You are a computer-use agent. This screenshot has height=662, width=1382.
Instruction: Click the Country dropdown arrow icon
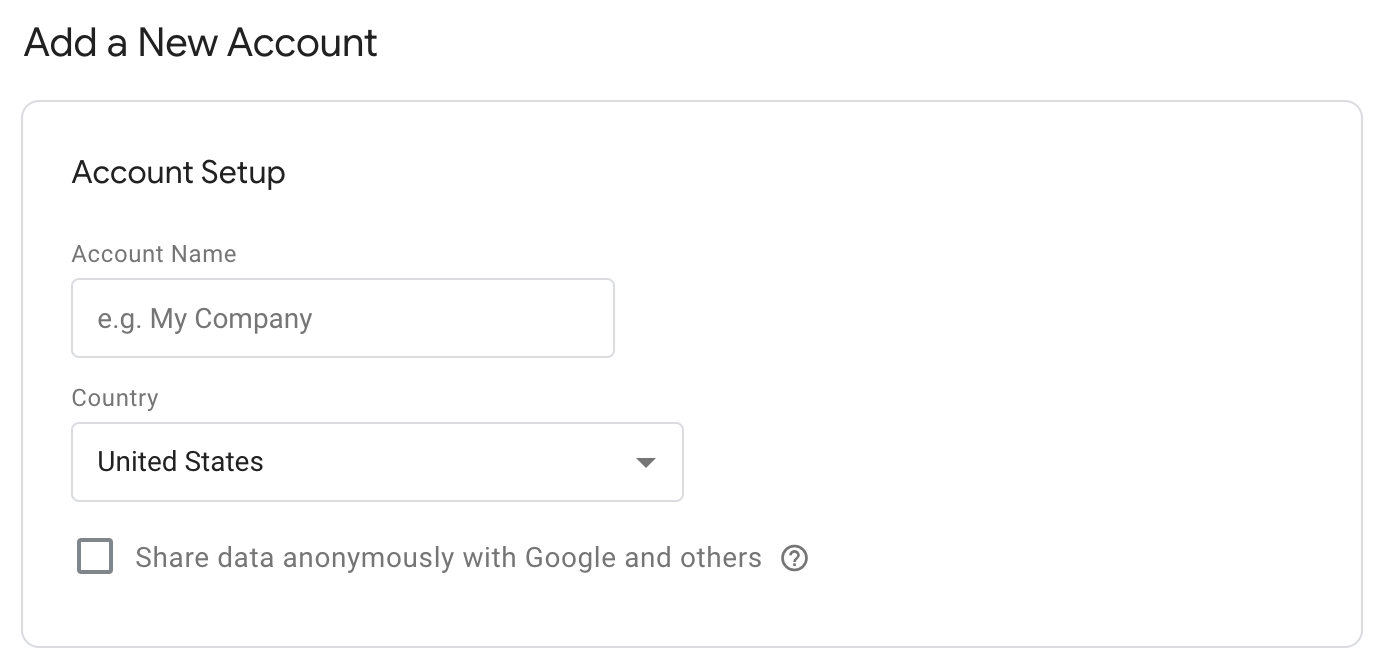point(646,462)
